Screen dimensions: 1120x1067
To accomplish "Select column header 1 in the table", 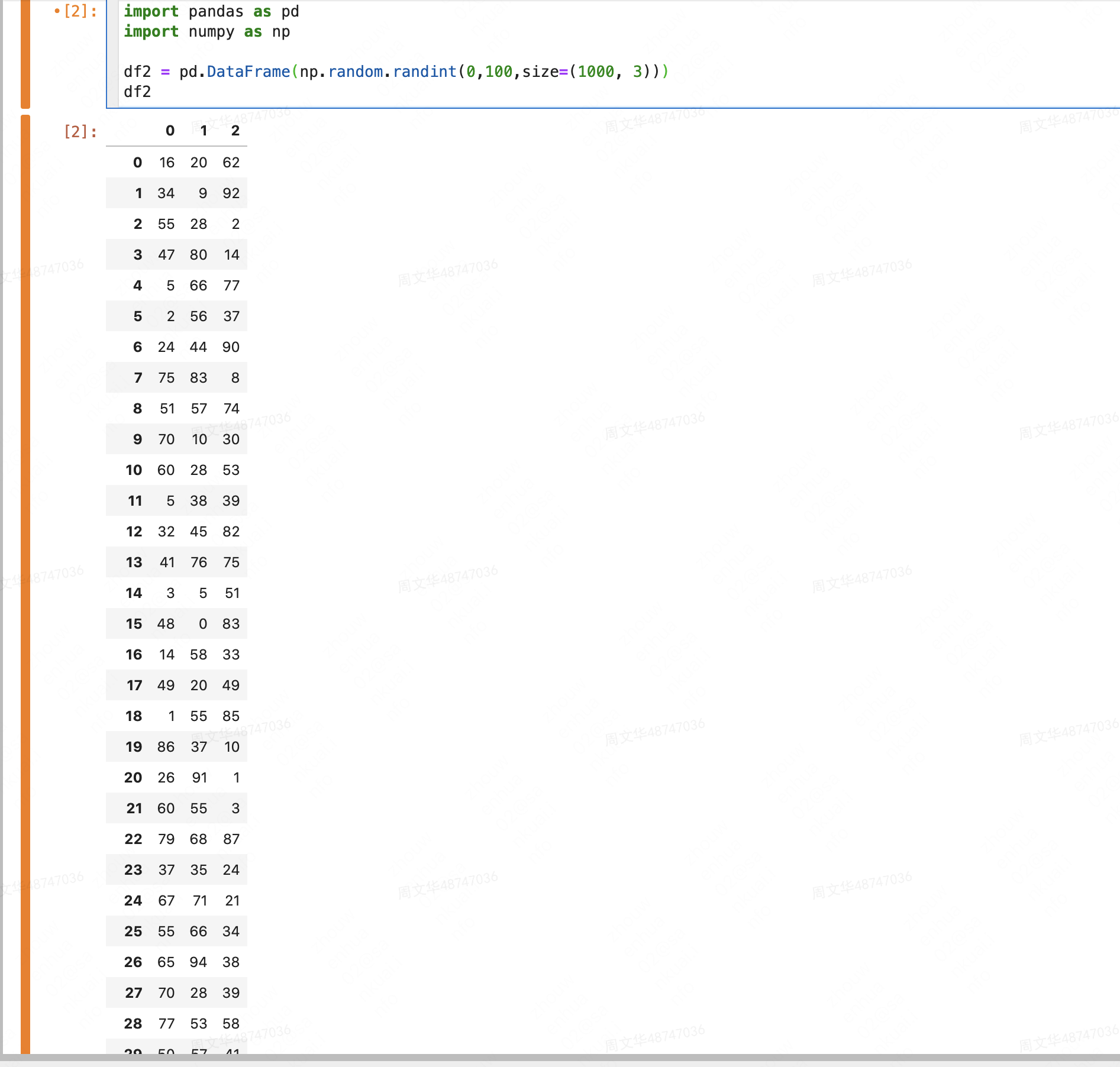I will click(204, 131).
